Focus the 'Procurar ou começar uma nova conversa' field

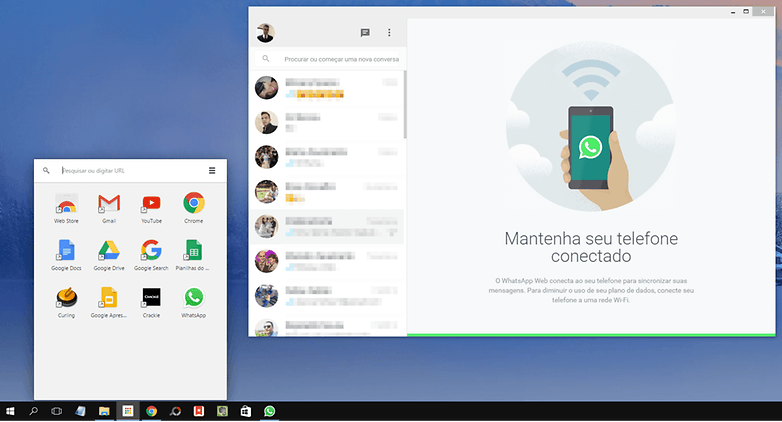click(329, 59)
